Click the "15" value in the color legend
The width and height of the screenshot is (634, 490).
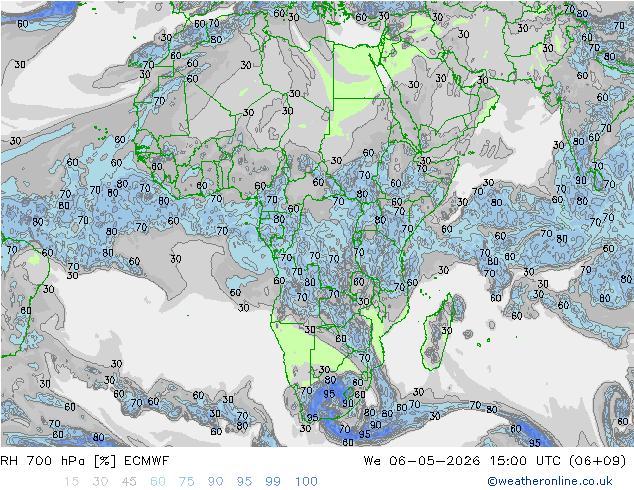[71, 482]
